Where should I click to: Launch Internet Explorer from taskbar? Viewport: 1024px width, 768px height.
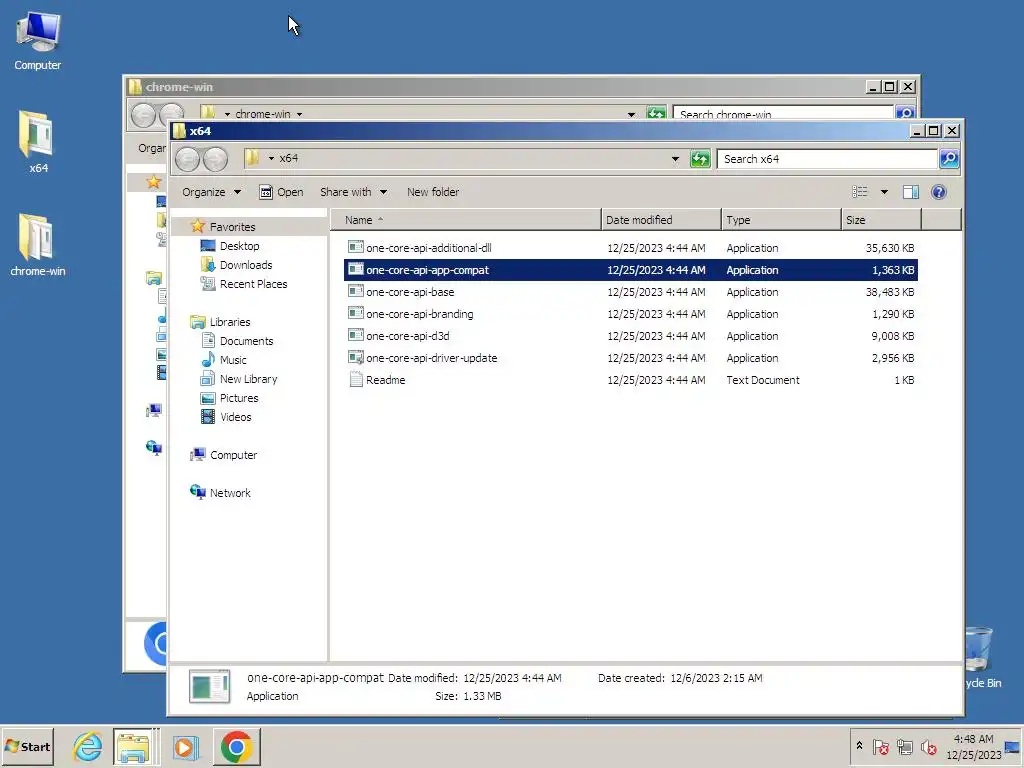click(88, 746)
